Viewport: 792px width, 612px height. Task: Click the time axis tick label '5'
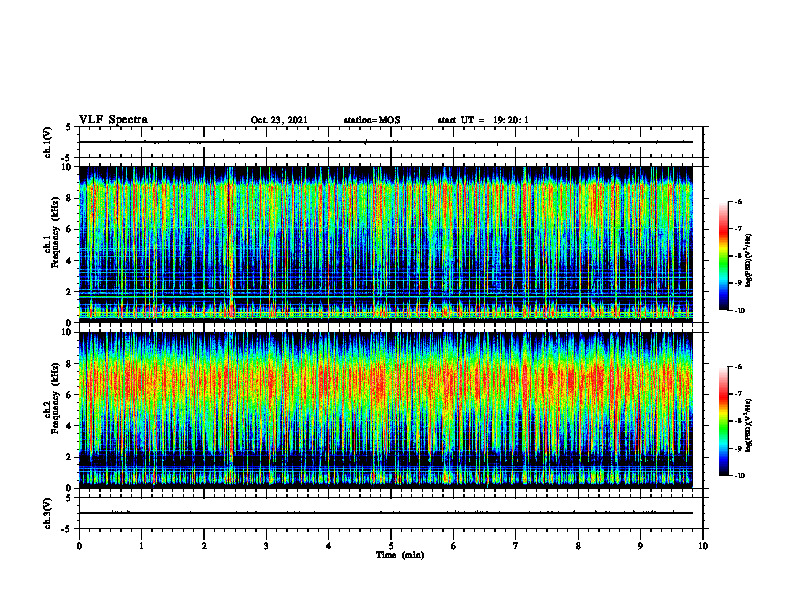pyautogui.click(x=391, y=546)
